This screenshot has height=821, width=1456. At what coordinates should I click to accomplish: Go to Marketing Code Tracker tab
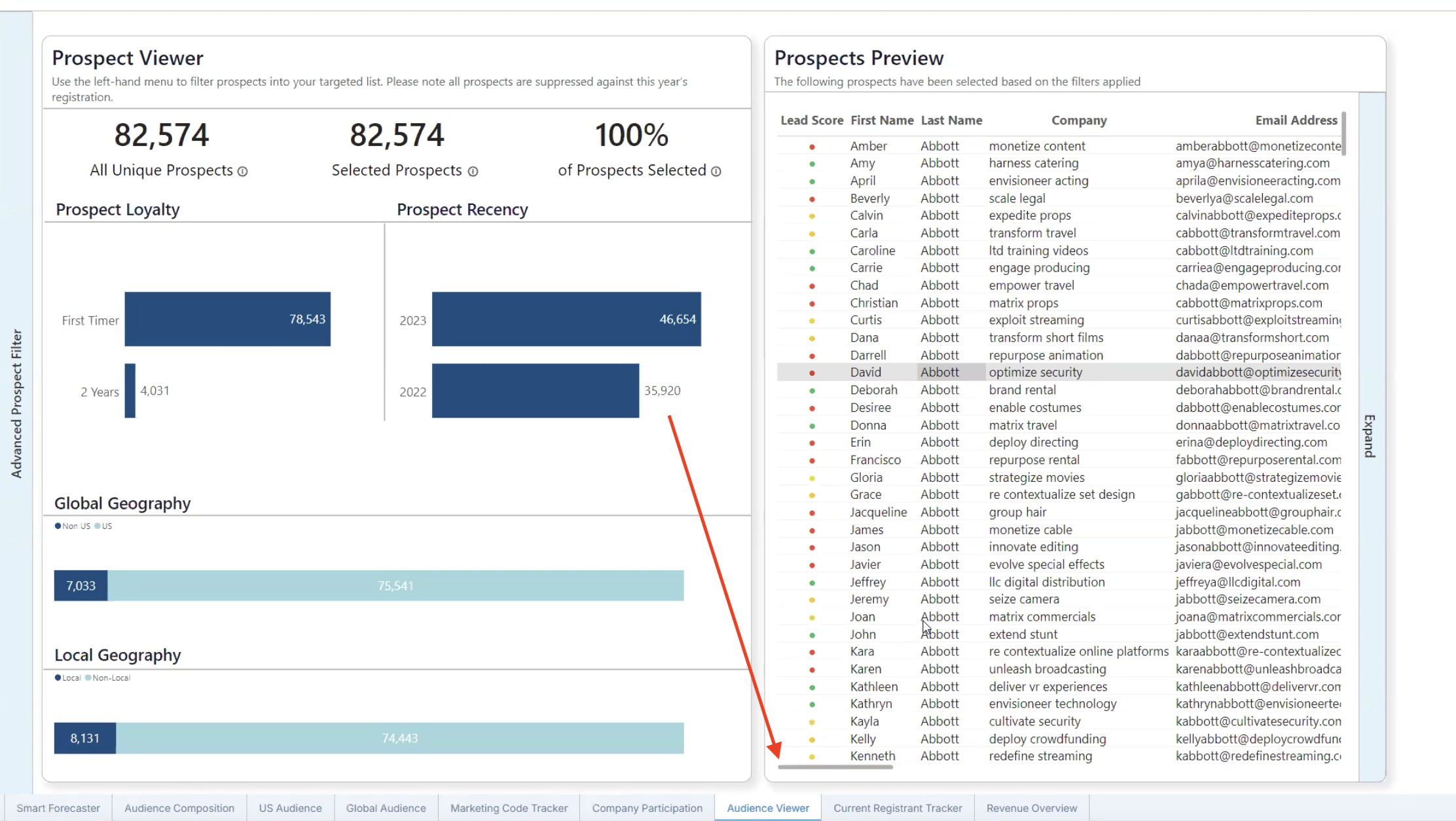click(509, 808)
